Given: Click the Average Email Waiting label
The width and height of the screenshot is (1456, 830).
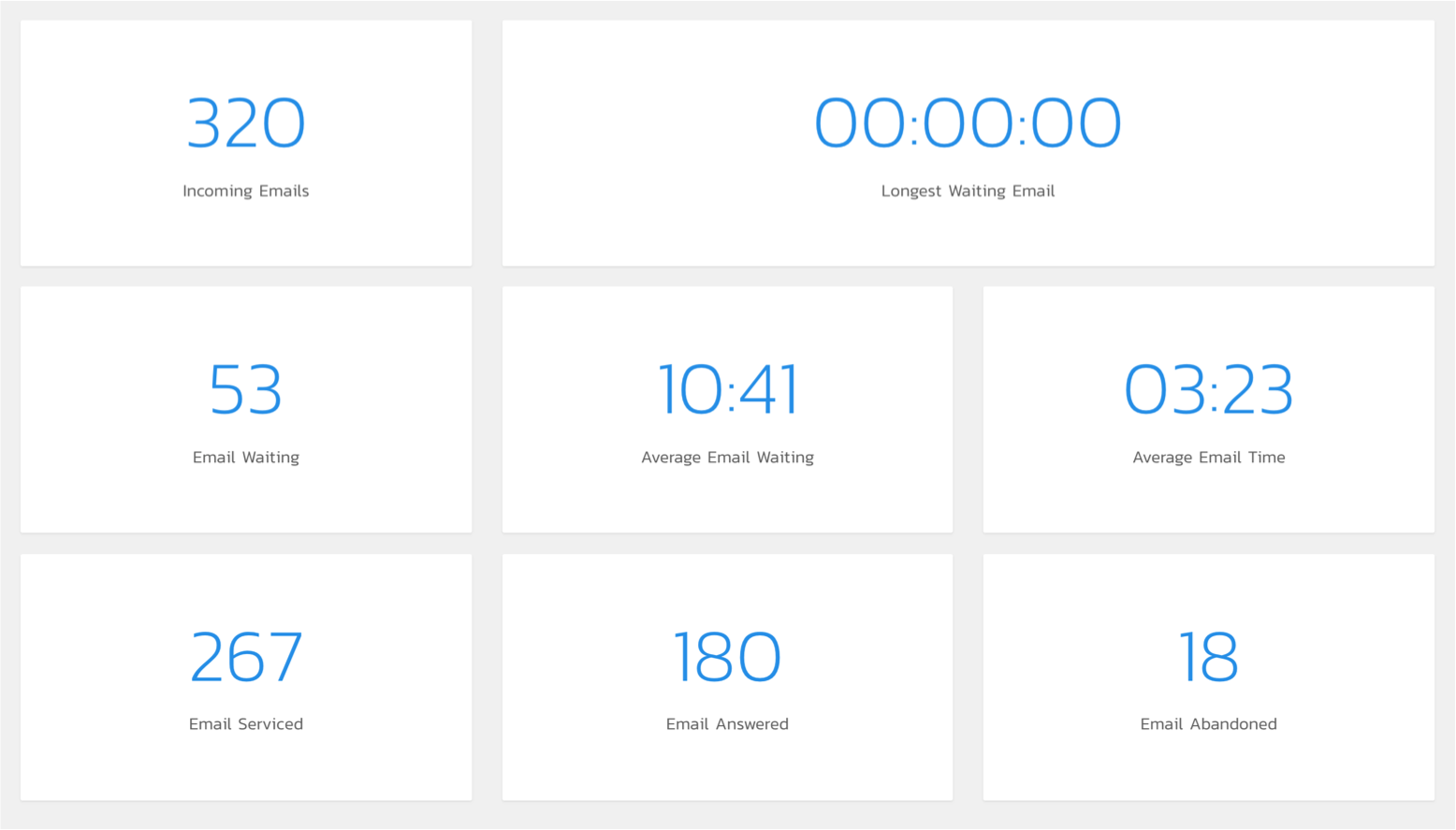Looking at the screenshot, I should 727,458.
